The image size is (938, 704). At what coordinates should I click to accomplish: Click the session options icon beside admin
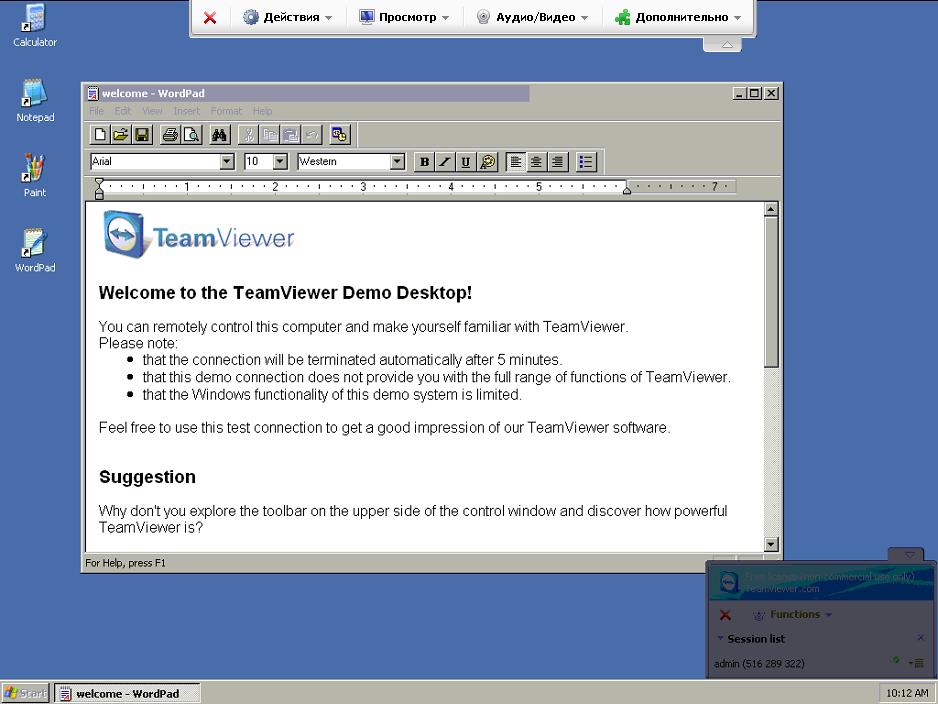coord(916,663)
